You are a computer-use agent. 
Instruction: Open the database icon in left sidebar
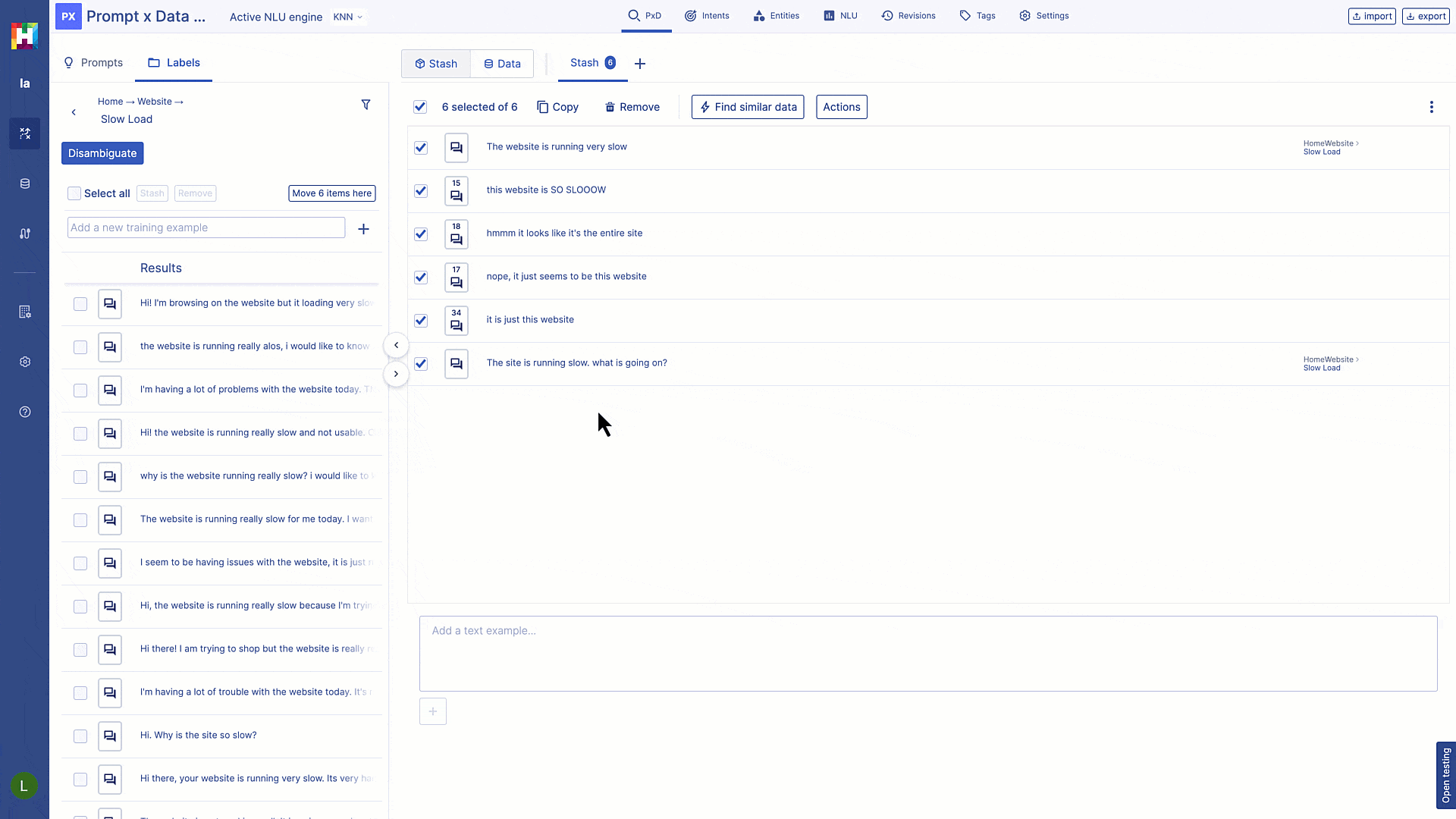coord(25,184)
